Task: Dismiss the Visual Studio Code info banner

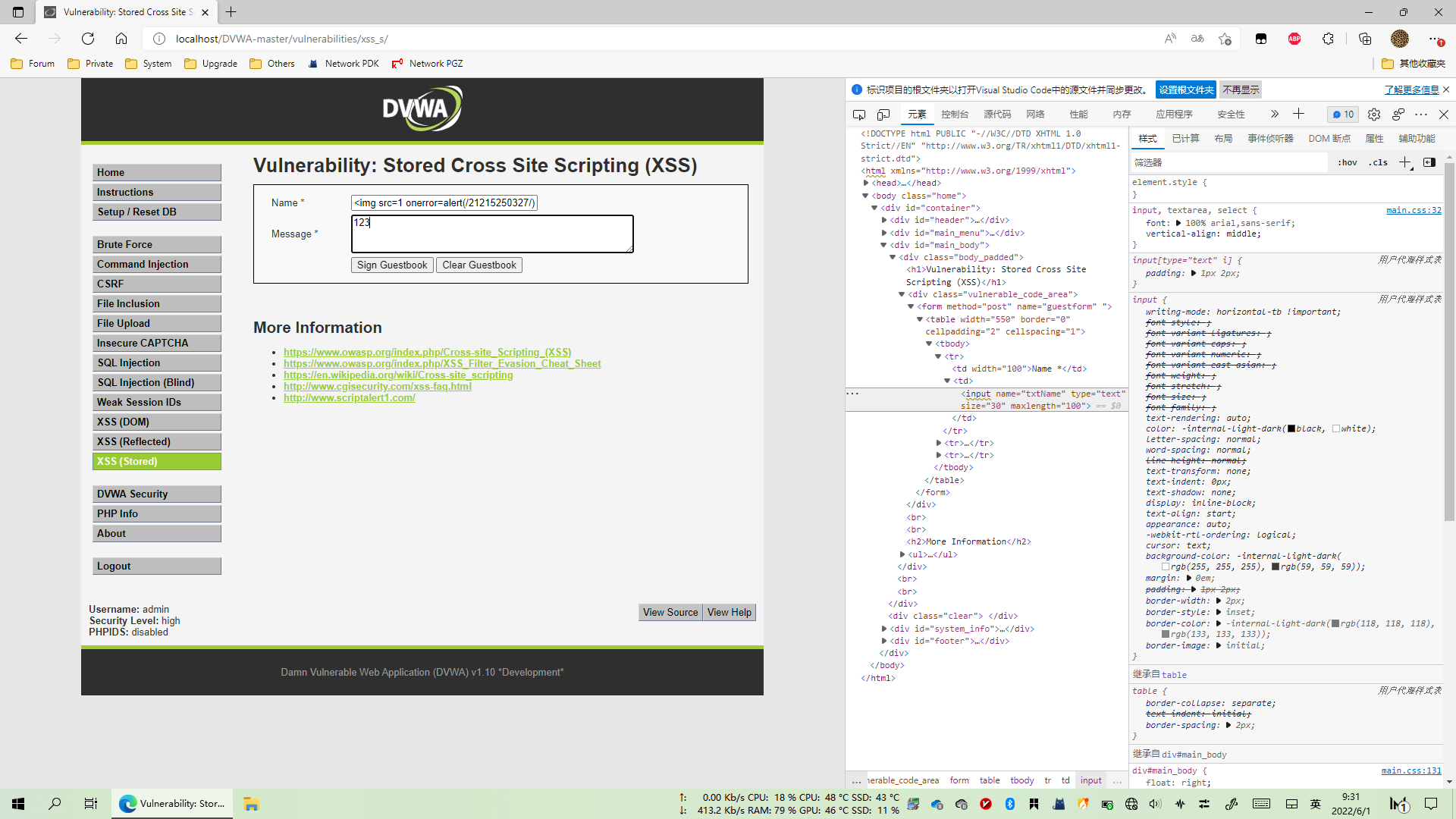Action: (1446, 89)
